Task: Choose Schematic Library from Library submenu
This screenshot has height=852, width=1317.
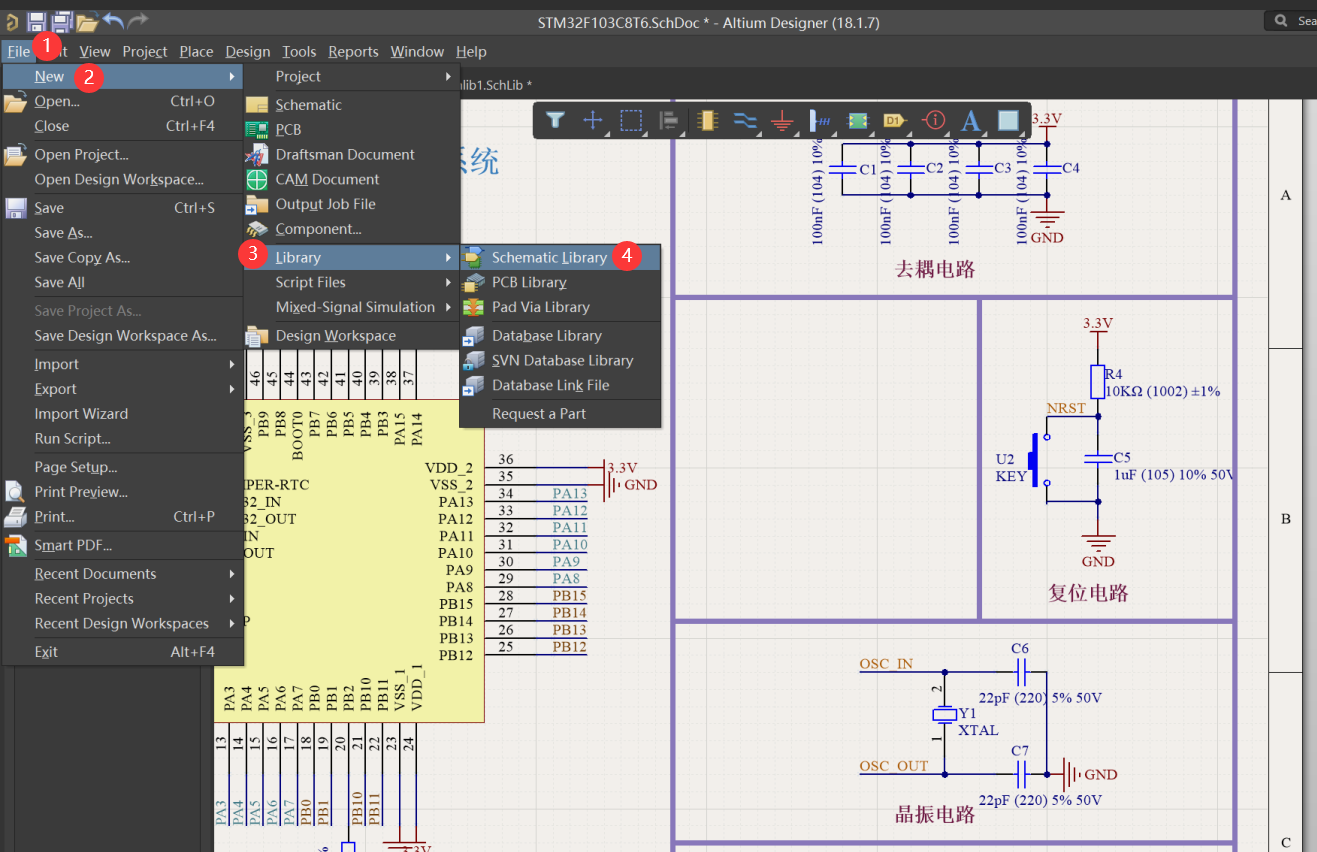Action: 549,257
